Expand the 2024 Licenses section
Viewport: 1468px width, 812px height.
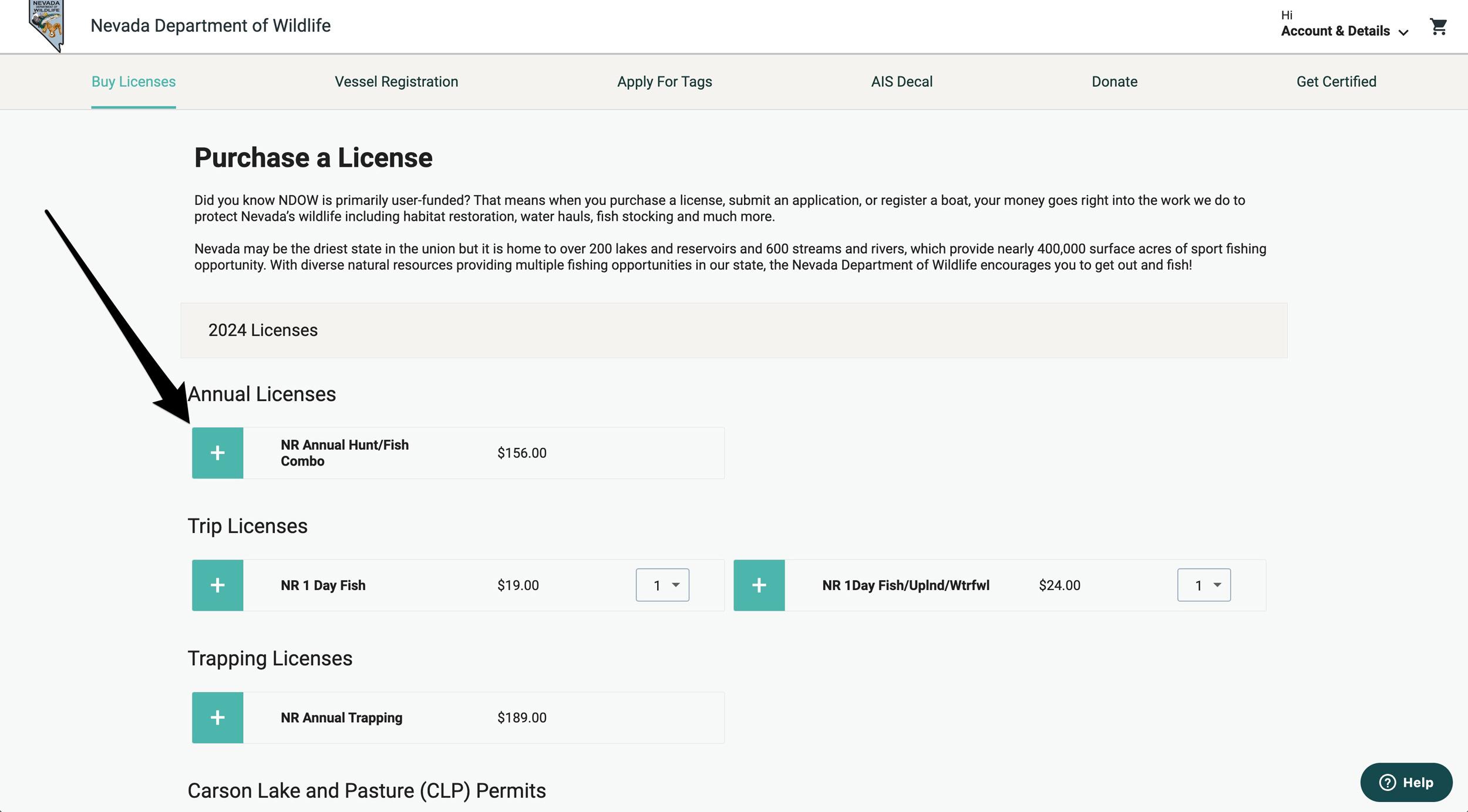tap(263, 330)
